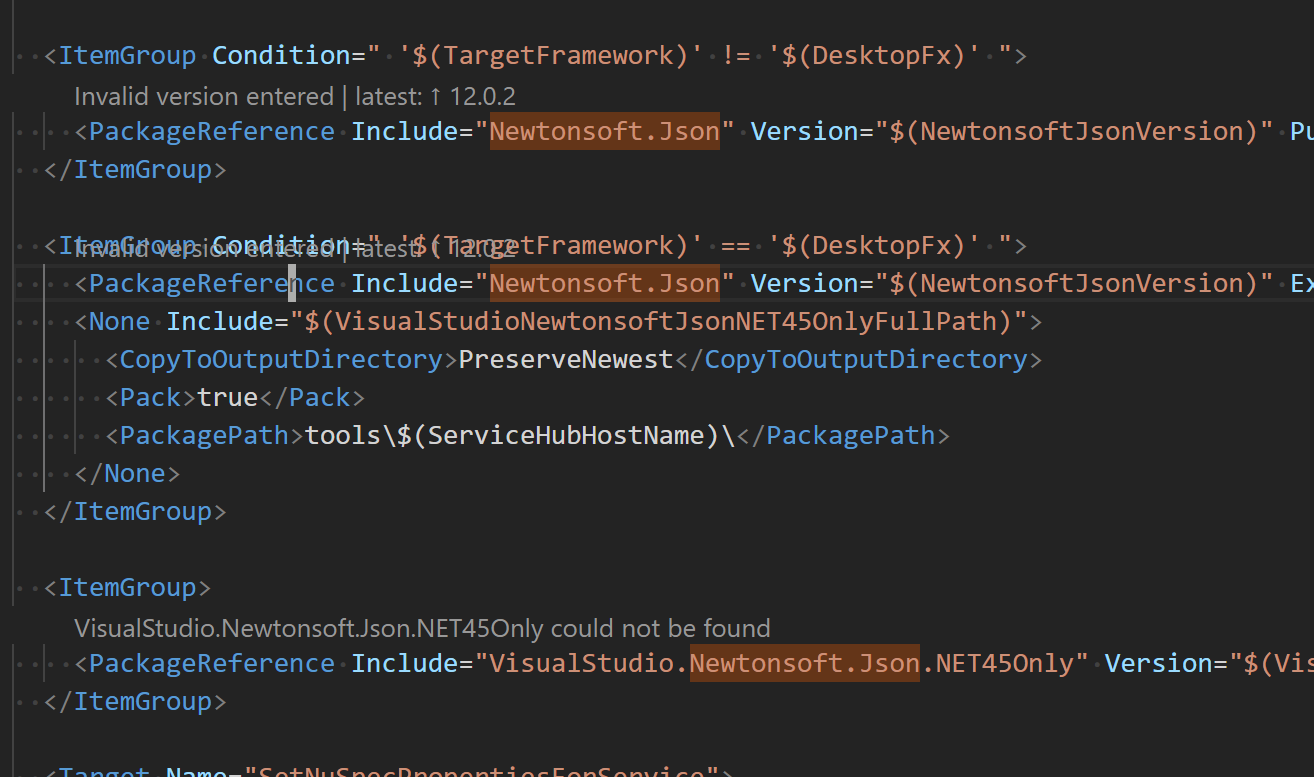This screenshot has width=1314, height=777.
Task: Click the highlighted Newtonsoft.Json in VisualStudio.Newtonsoft.Json.NET45Only
Action: click(x=804, y=662)
